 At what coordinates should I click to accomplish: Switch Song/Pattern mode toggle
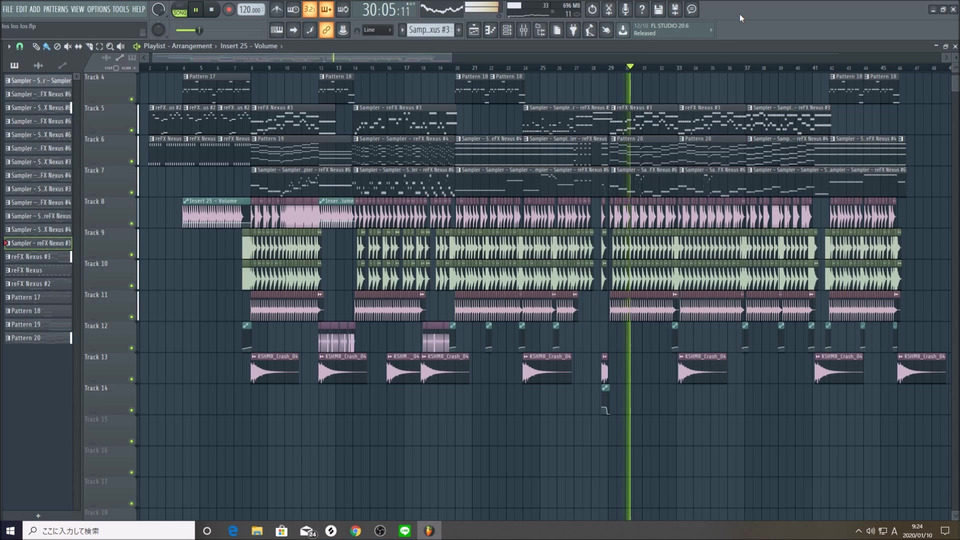point(179,10)
